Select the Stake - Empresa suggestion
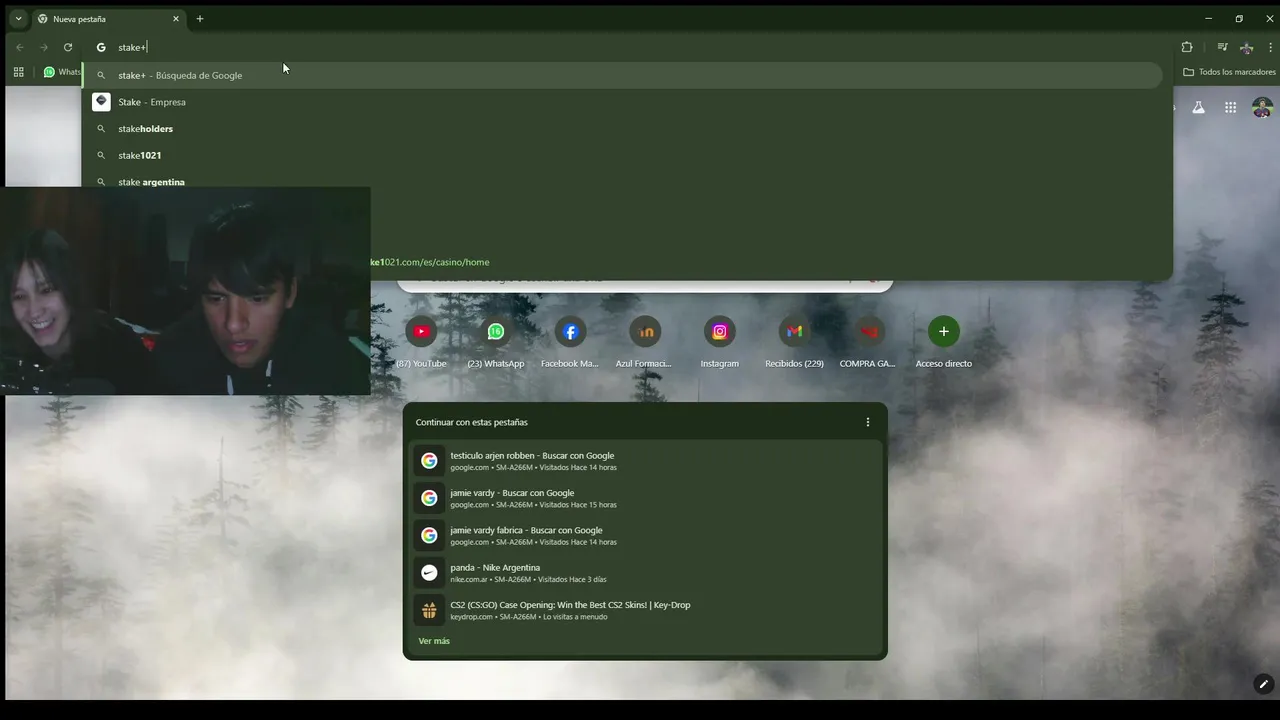The height and width of the screenshot is (720, 1280). tap(622, 102)
